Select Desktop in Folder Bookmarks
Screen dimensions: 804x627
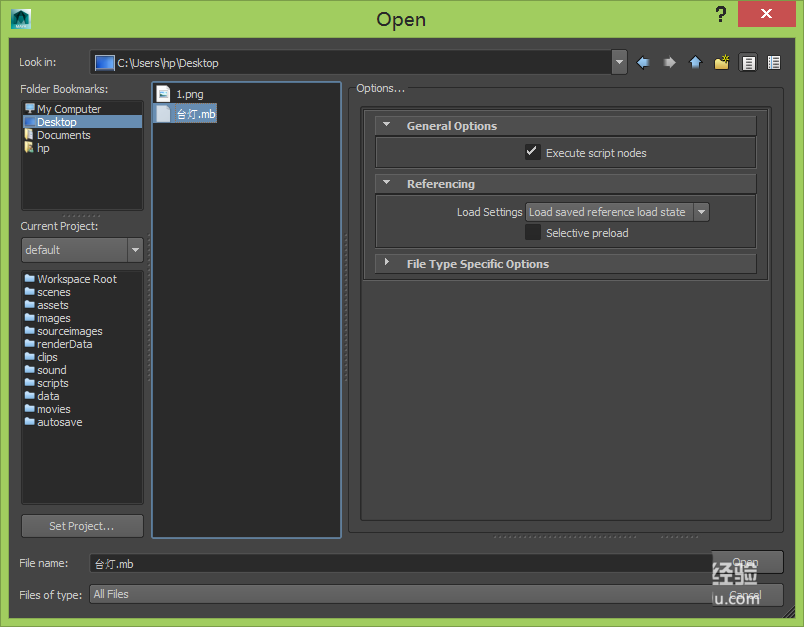(82, 122)
